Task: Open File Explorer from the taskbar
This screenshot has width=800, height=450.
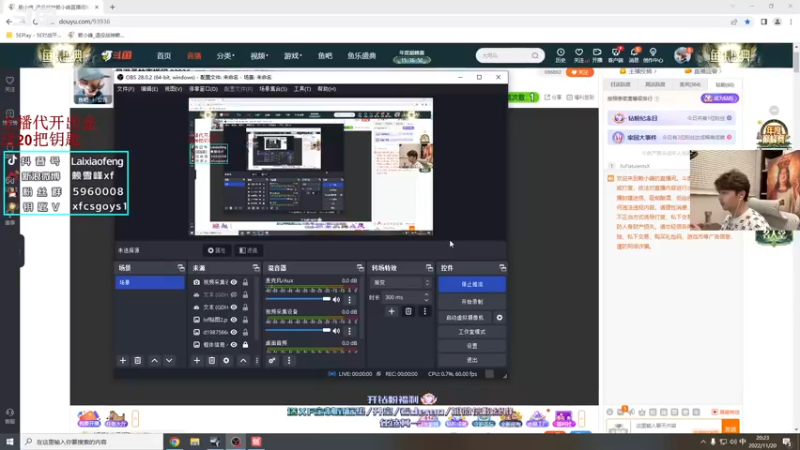Action: pos(195,442)
